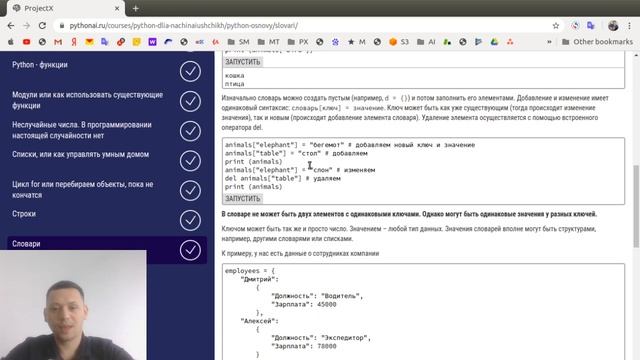Open the YouTube bookmark

coord(27,42)
